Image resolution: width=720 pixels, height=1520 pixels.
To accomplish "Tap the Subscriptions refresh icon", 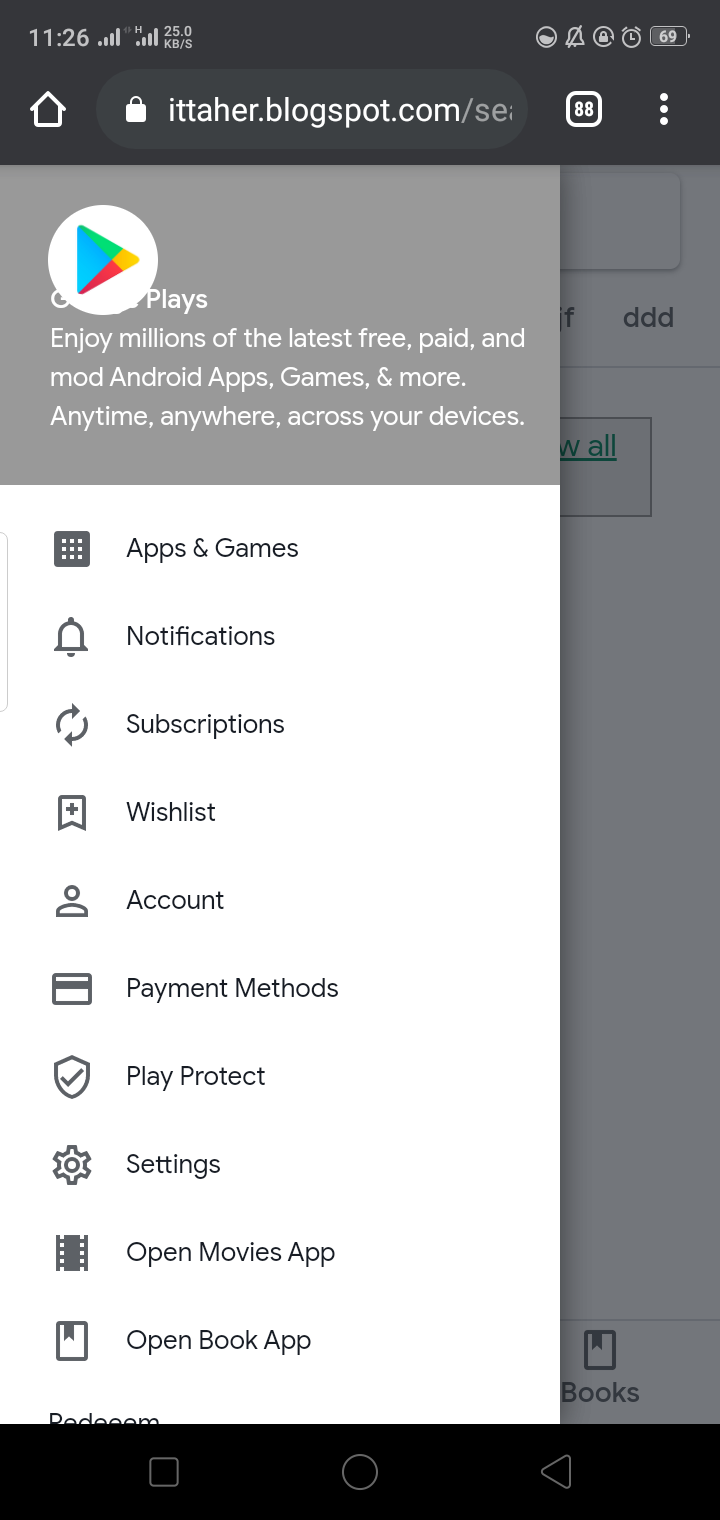I will [71, 725].
